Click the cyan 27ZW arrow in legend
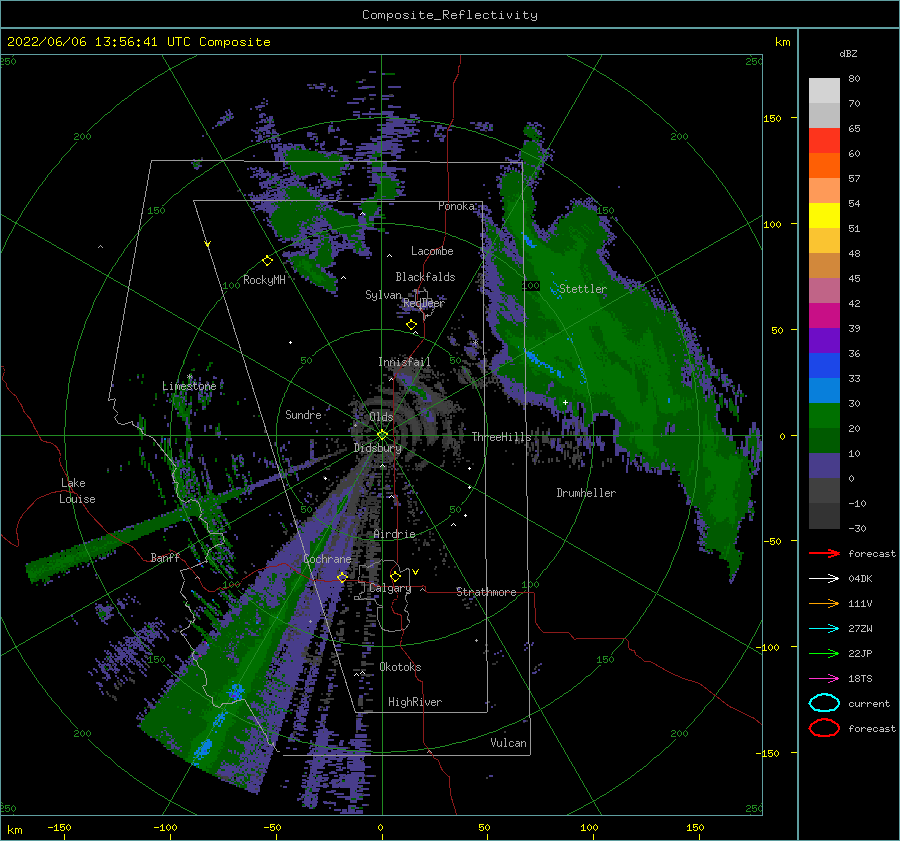900x841 pixels. [x=824, y=629]
